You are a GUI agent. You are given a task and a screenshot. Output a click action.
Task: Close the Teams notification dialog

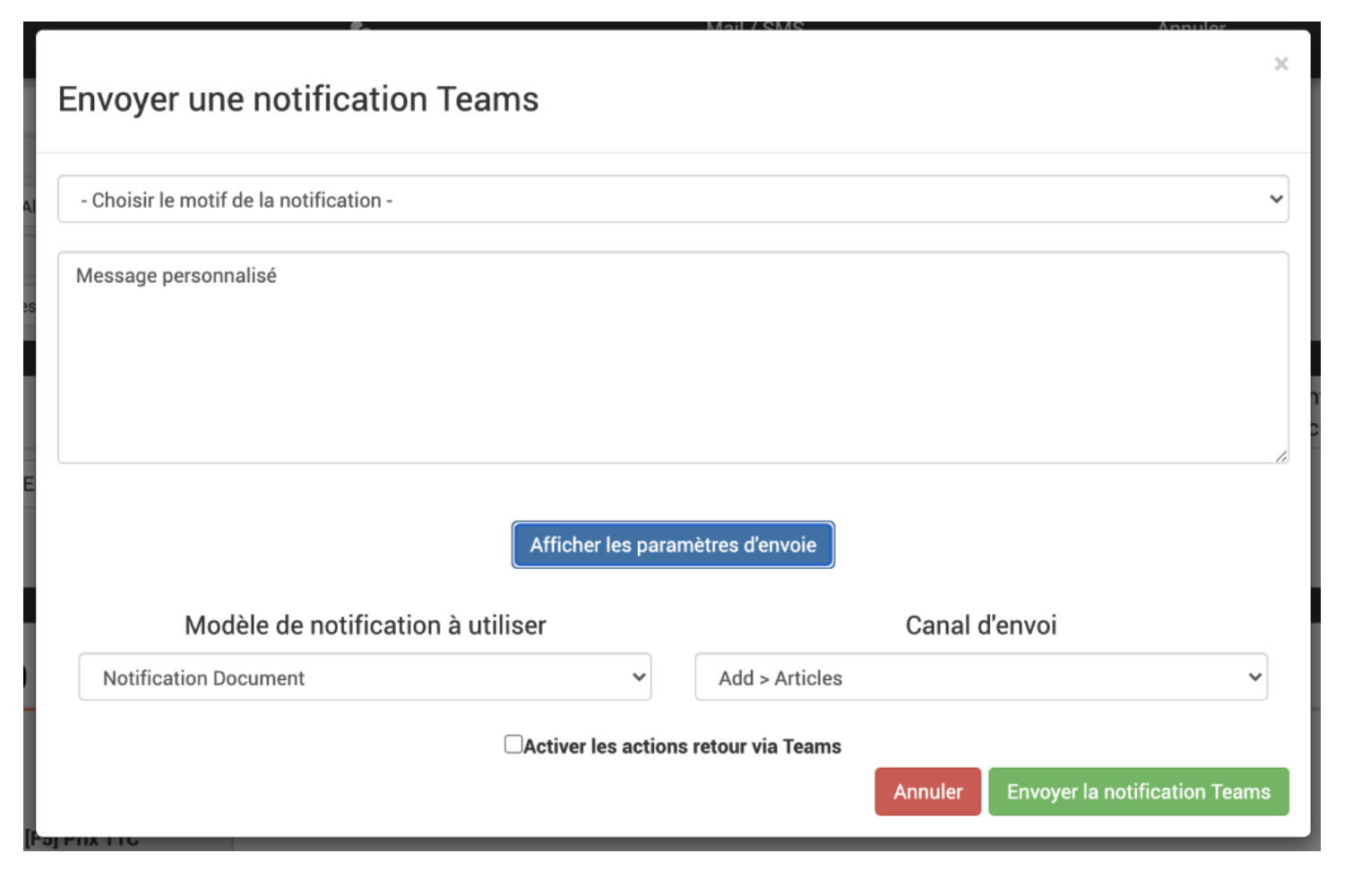tap(1280, 64)
